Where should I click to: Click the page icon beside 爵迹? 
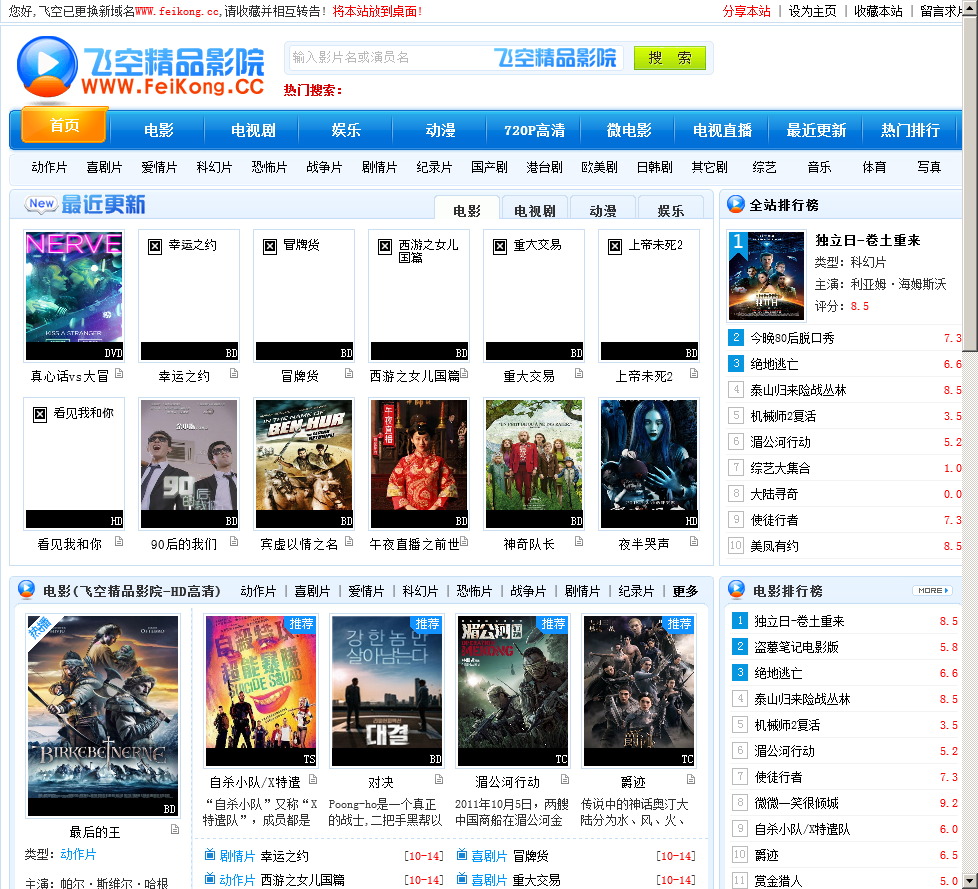pyautogui.click(x=691, y=779)
